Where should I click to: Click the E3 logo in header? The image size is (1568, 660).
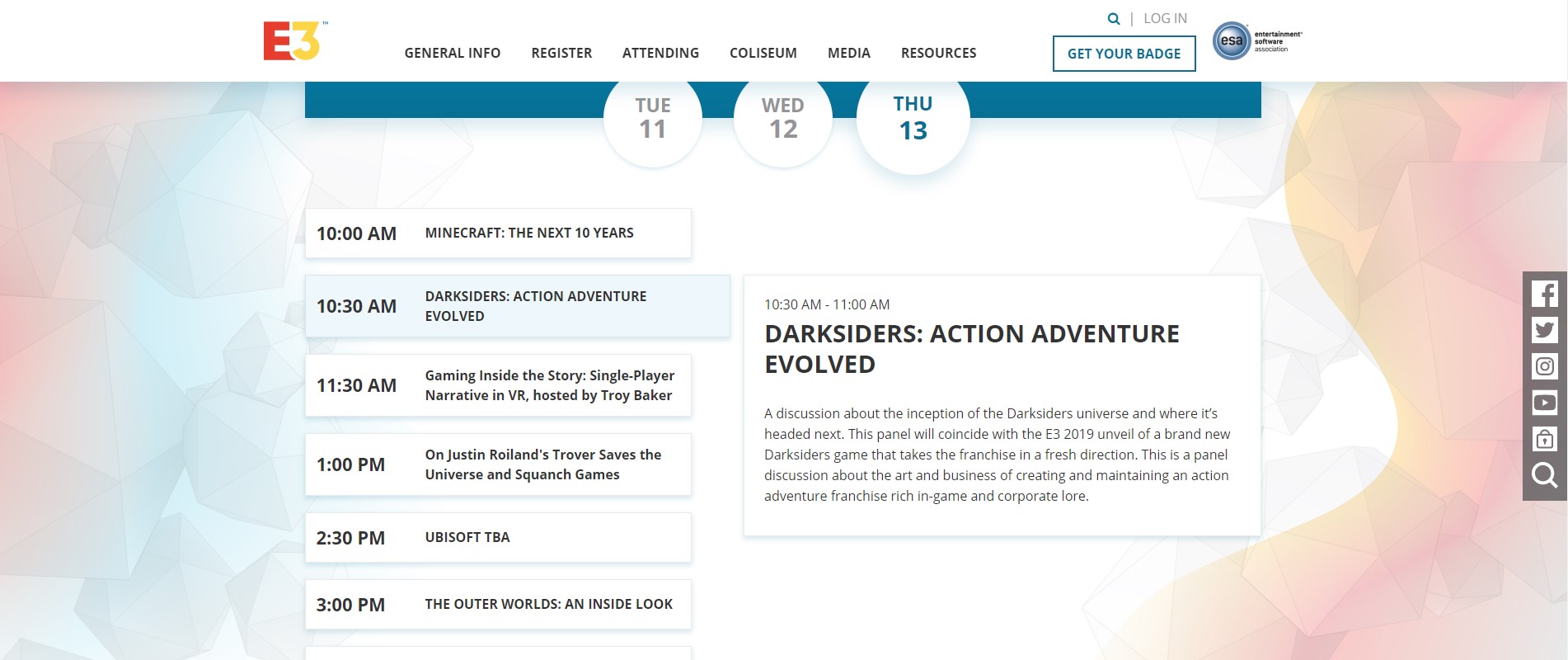[294, 40]
